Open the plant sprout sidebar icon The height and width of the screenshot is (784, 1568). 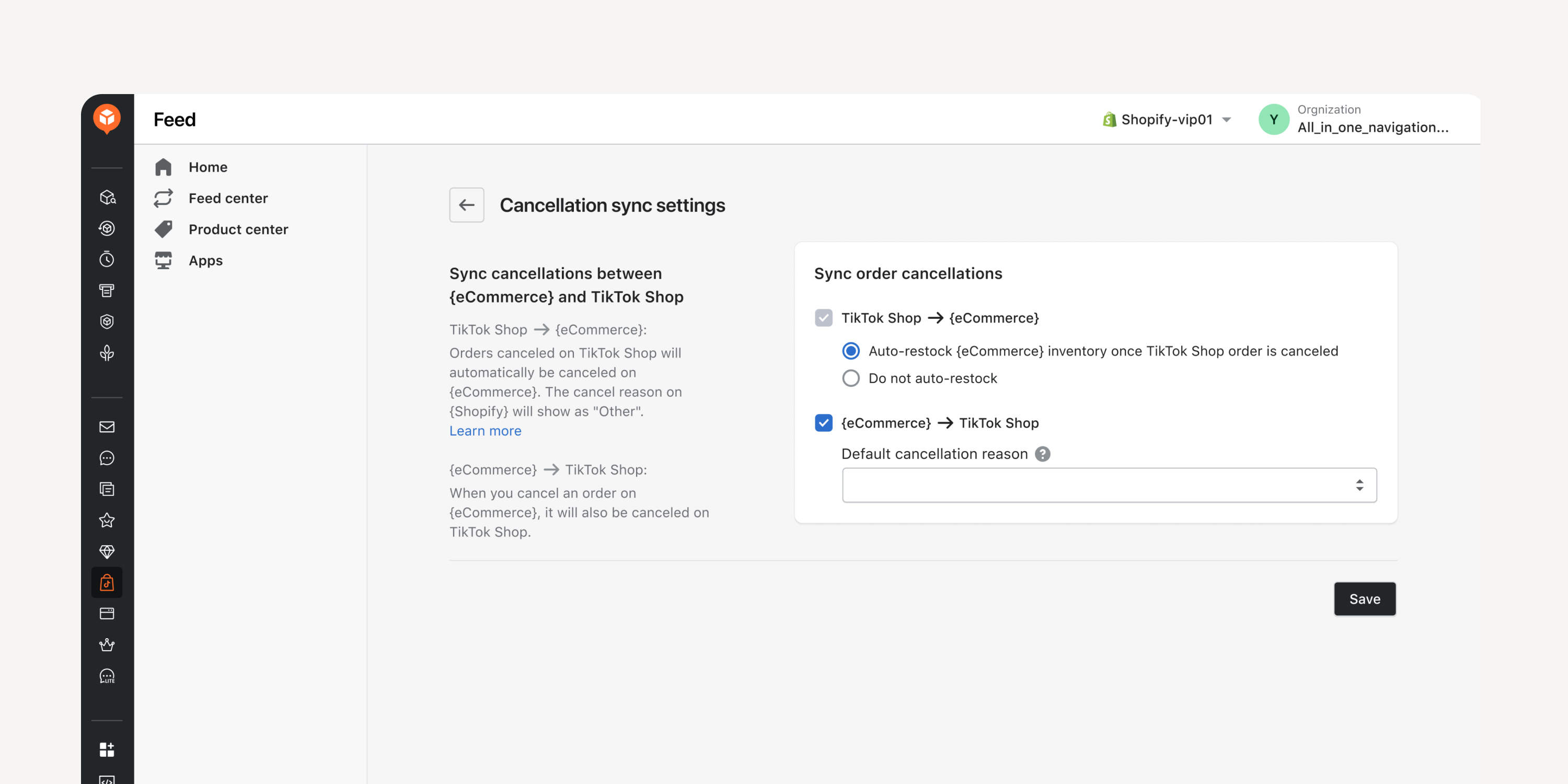[107, 353]
